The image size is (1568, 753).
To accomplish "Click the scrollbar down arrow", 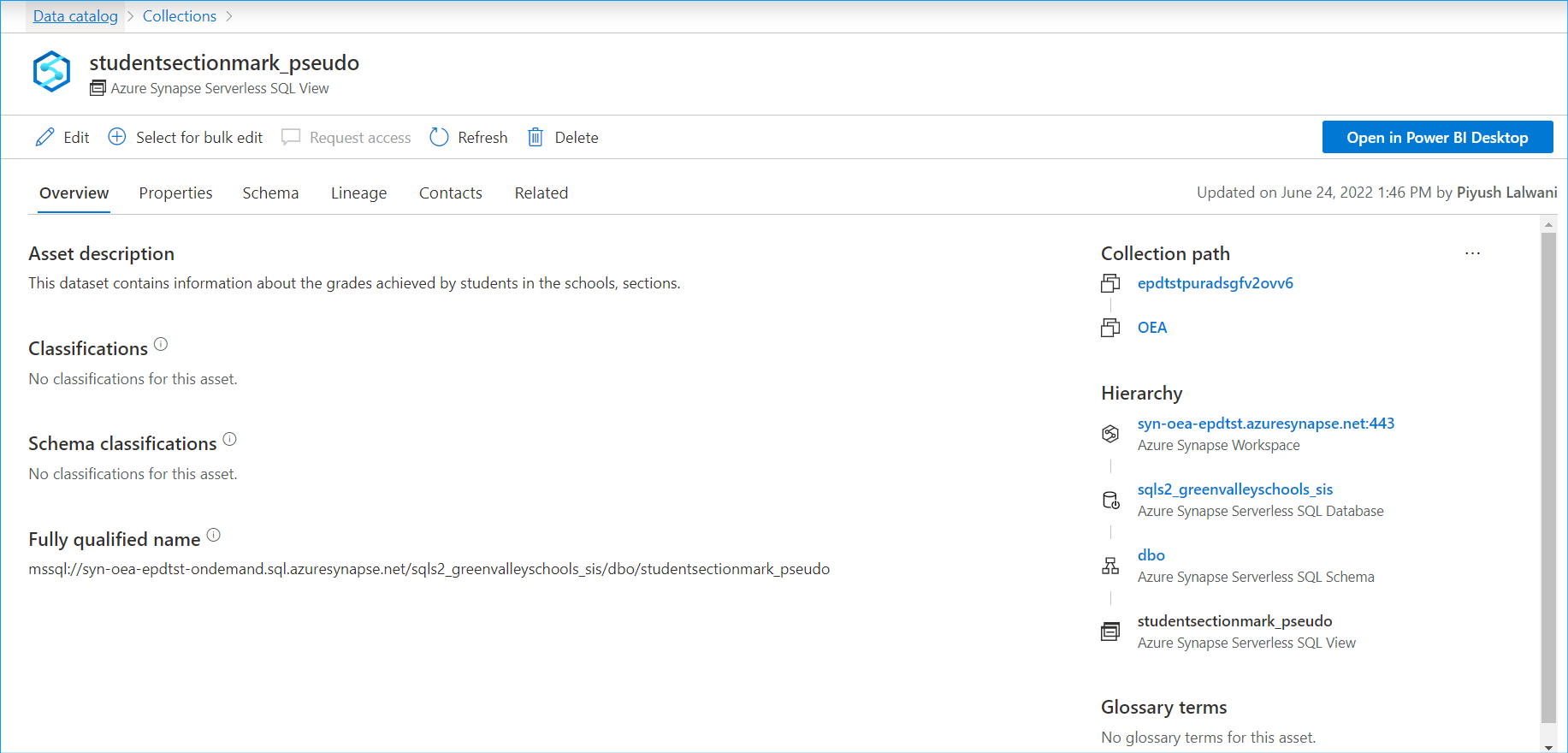I will (x=1548, y=747).
